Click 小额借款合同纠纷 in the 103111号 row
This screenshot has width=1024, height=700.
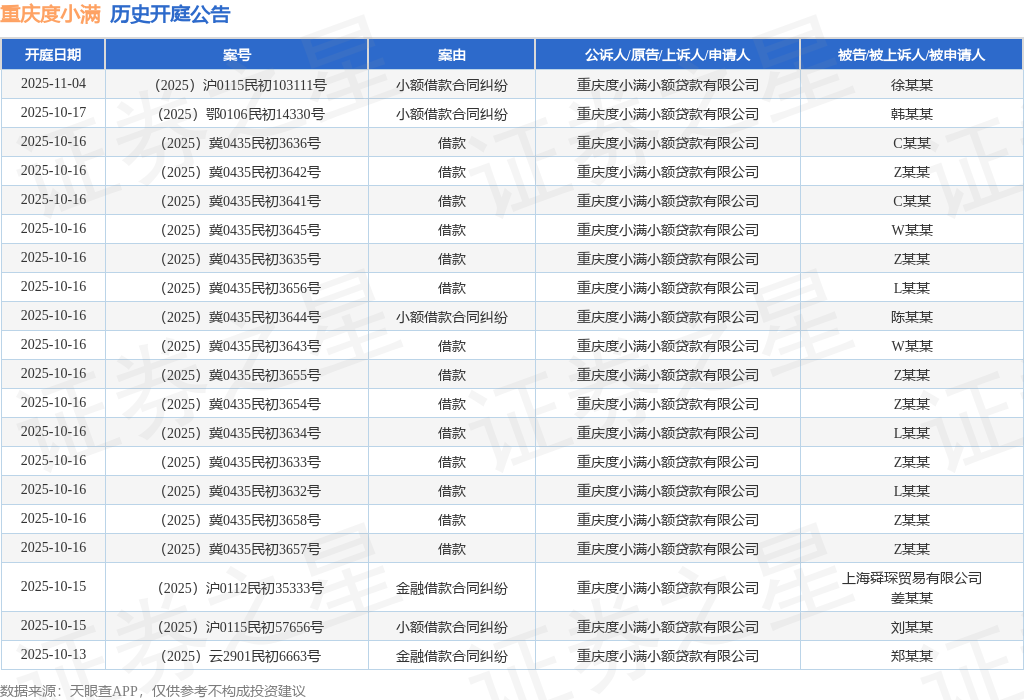coord(451,85)
